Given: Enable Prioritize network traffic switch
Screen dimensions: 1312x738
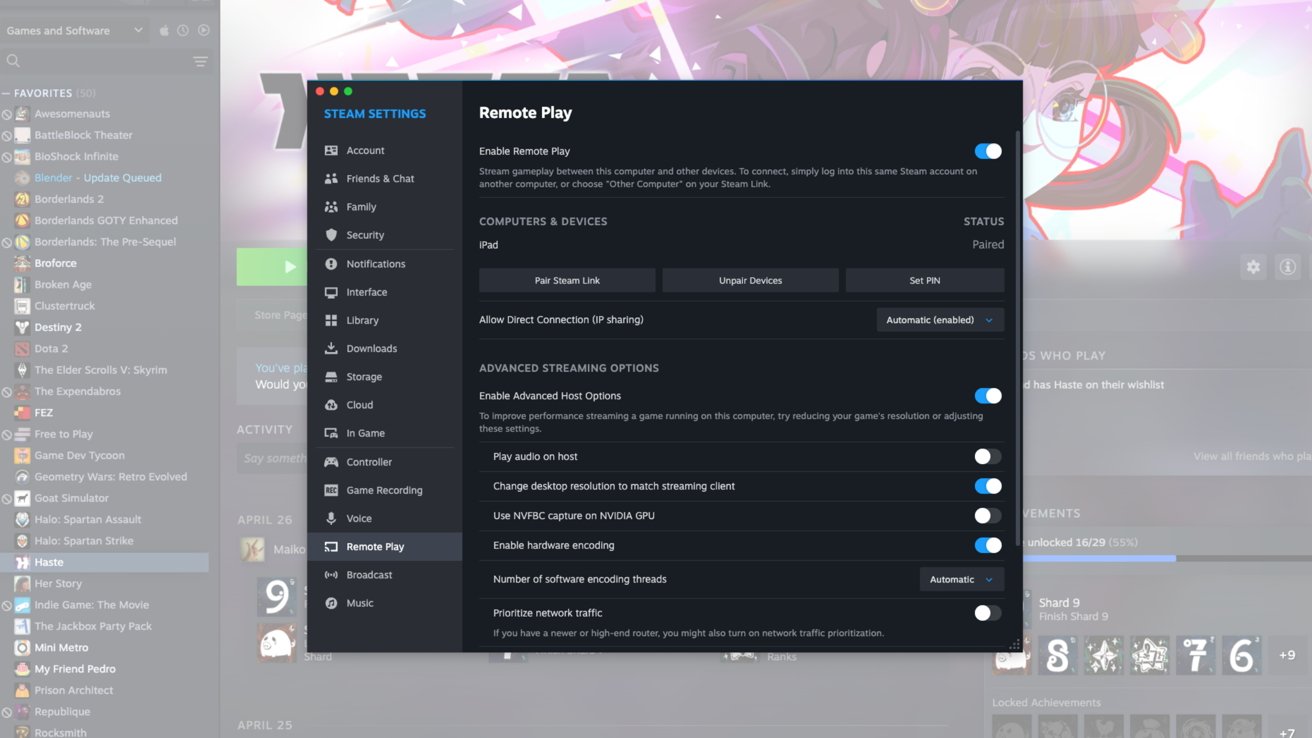Looking at the screenshot, I should [988, 613].
